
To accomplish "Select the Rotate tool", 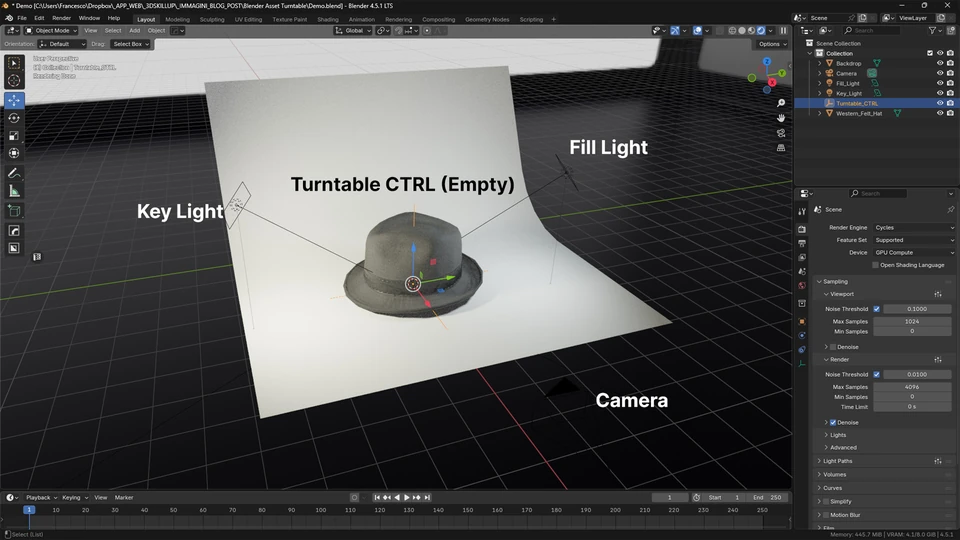I will (14, 118).
